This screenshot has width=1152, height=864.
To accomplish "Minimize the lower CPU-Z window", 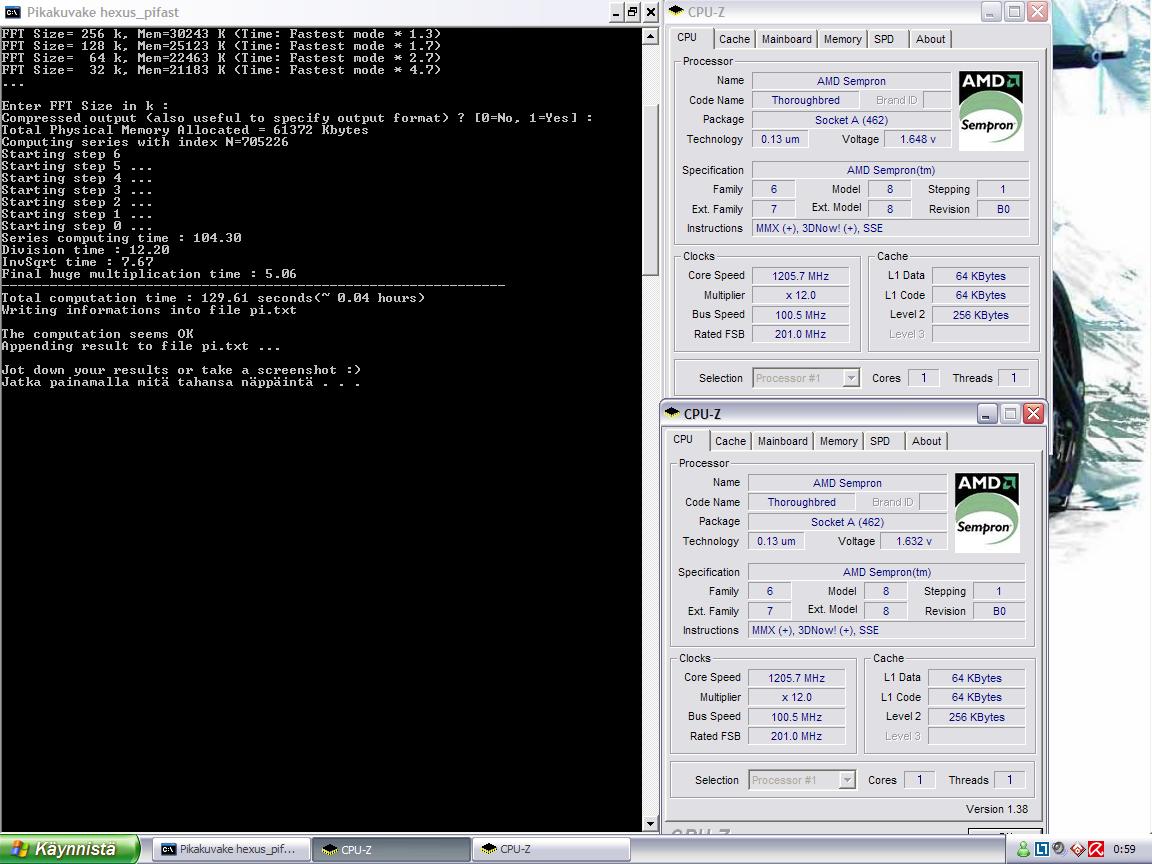I will (986, 414).
